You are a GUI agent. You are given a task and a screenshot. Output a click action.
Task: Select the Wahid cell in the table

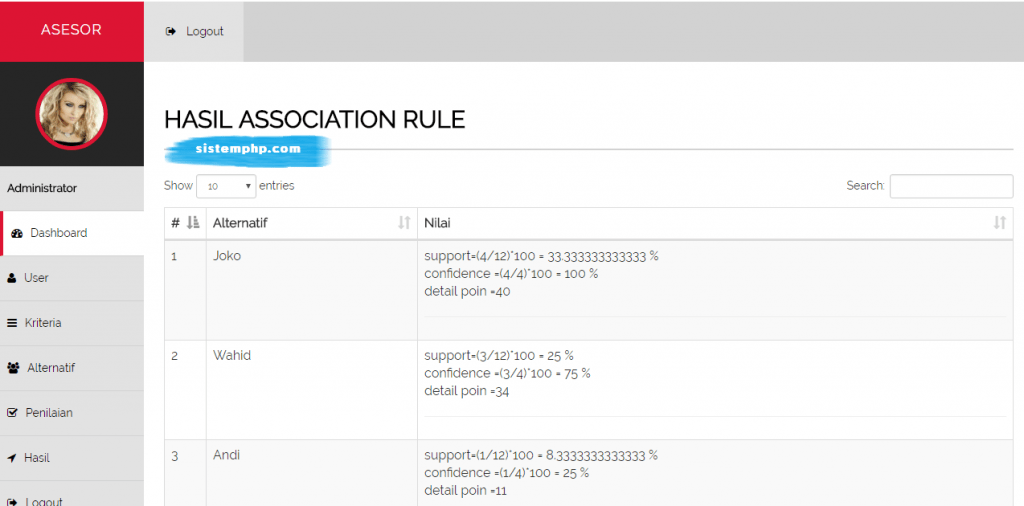312,390
